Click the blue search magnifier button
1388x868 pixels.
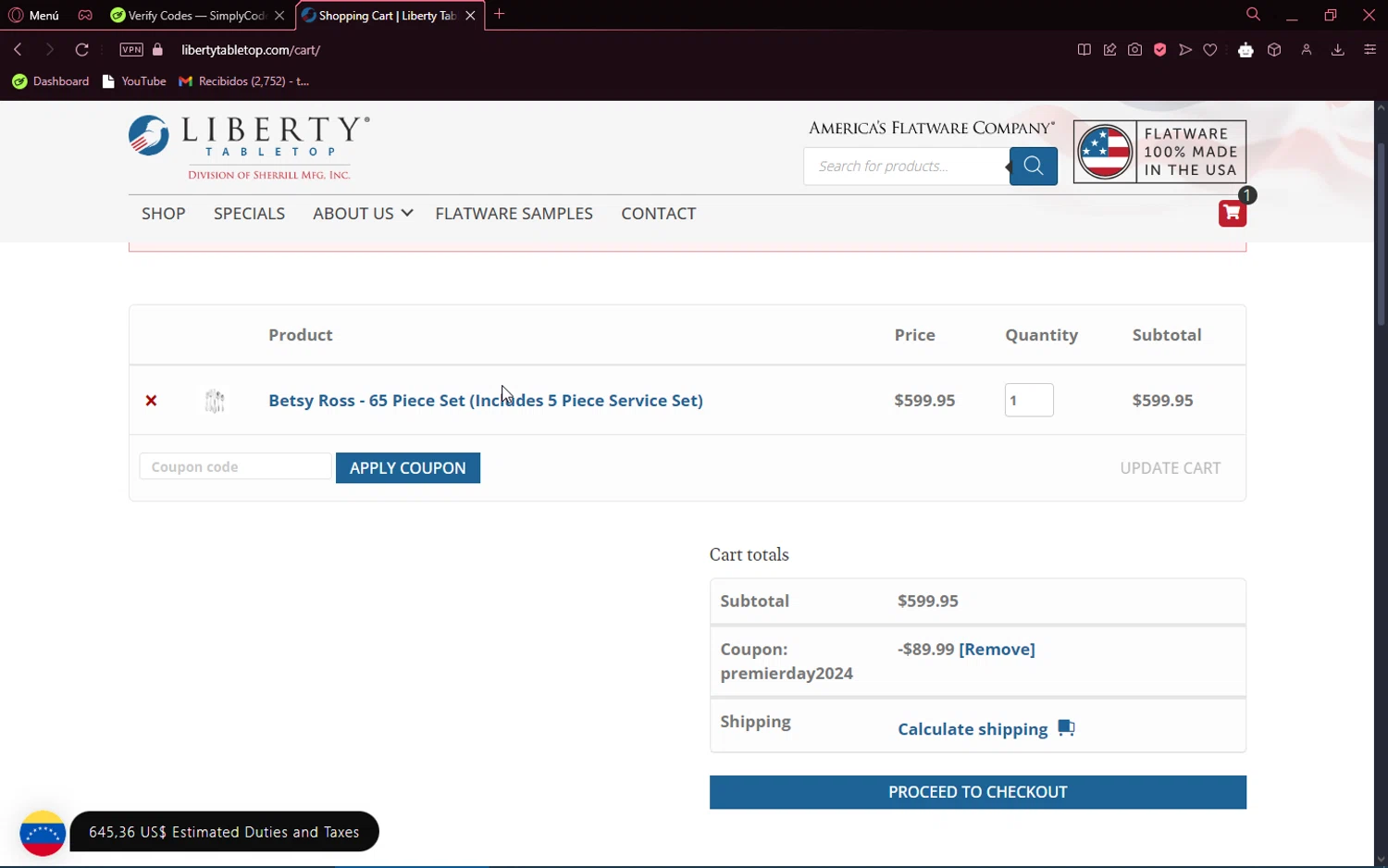tap(1034, 166)
